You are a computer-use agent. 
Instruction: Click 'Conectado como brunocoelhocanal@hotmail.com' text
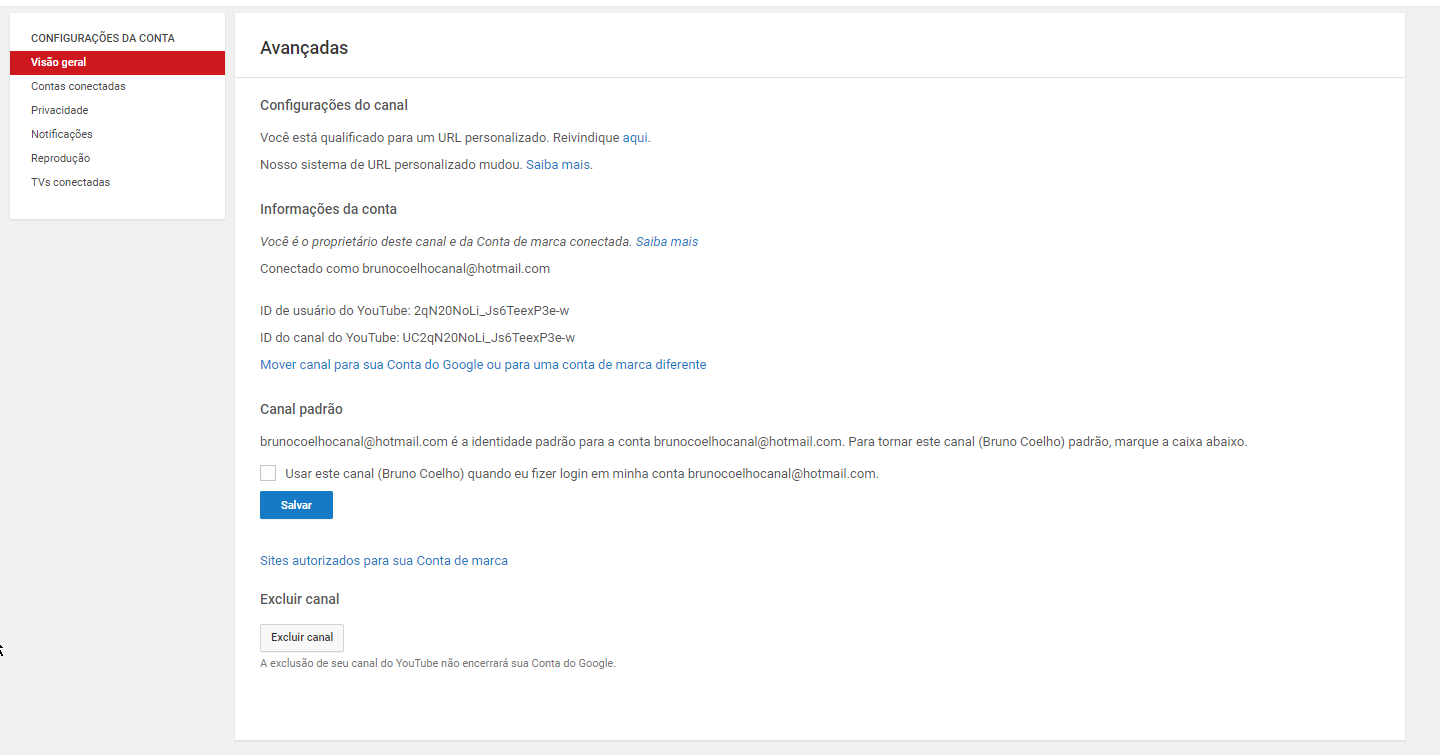pyautogui.click(x=405, y=269)
